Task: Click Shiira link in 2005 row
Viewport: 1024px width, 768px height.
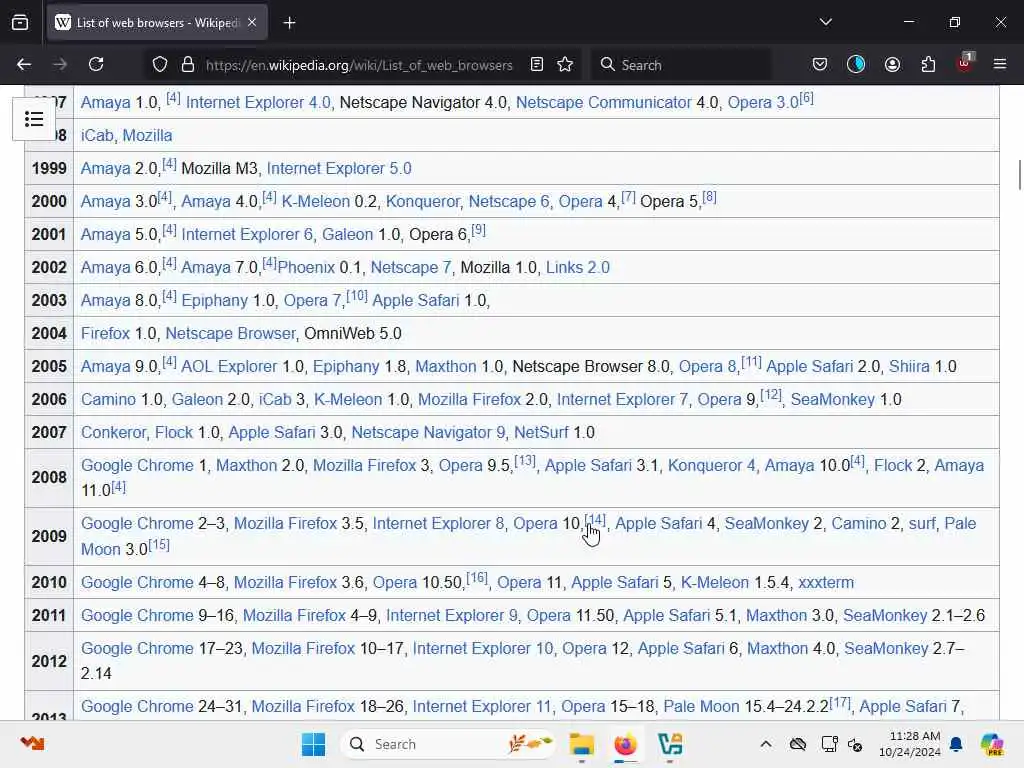Action: [909, 366]
